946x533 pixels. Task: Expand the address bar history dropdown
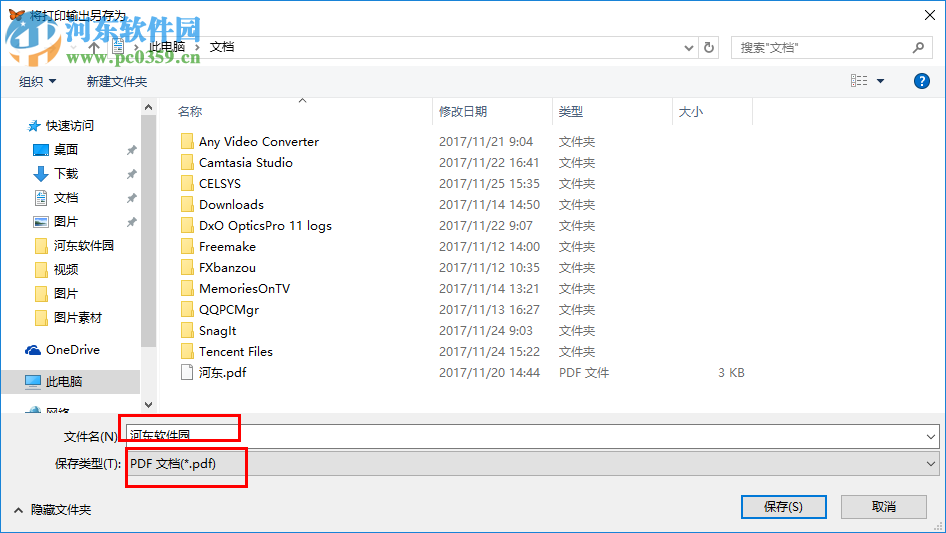pyautogui.click(x=688, y=48)
